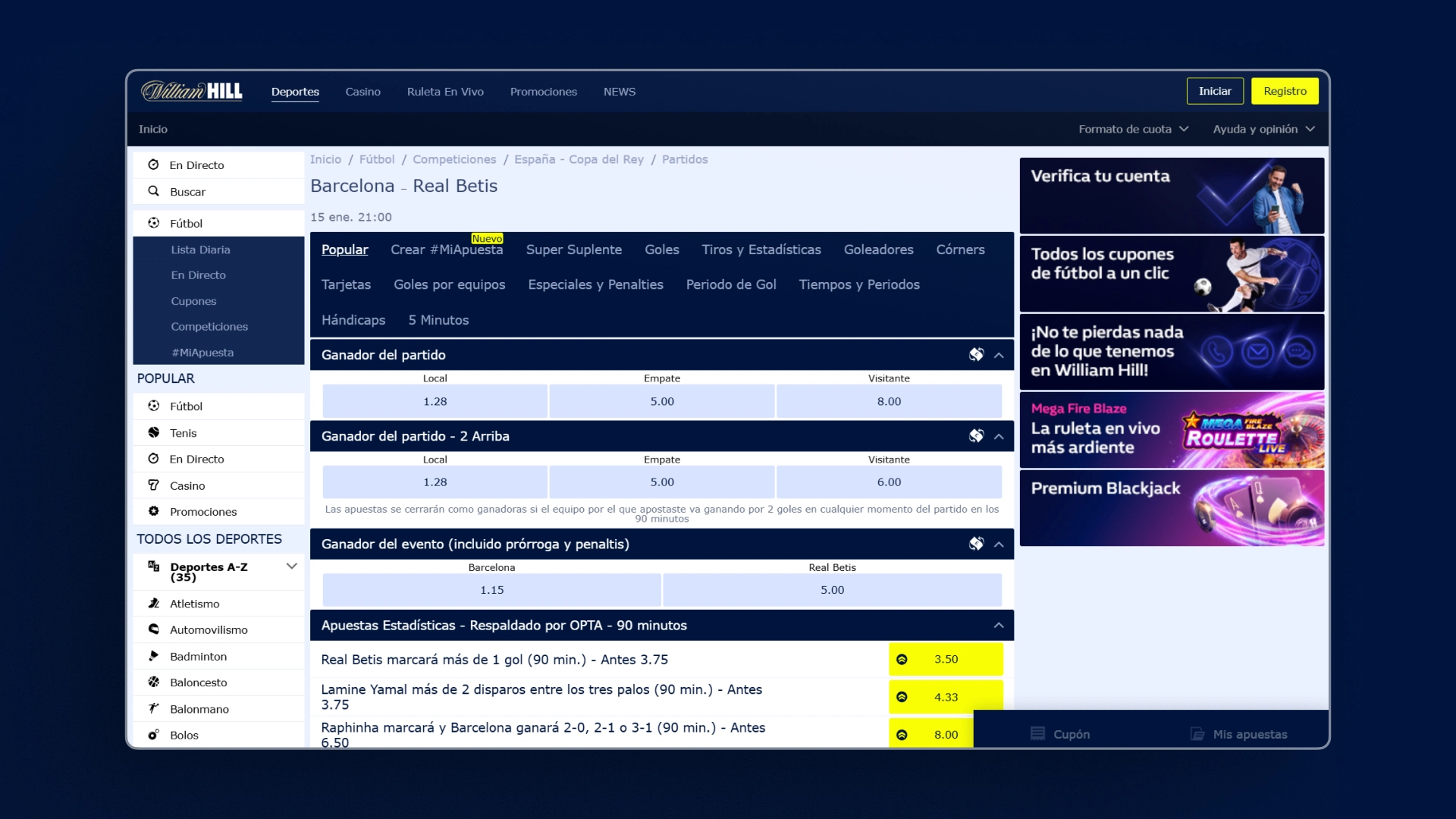This screenshot has width=1456, height=819.
Task: Select the Goles tab
Action: (661, 249)
